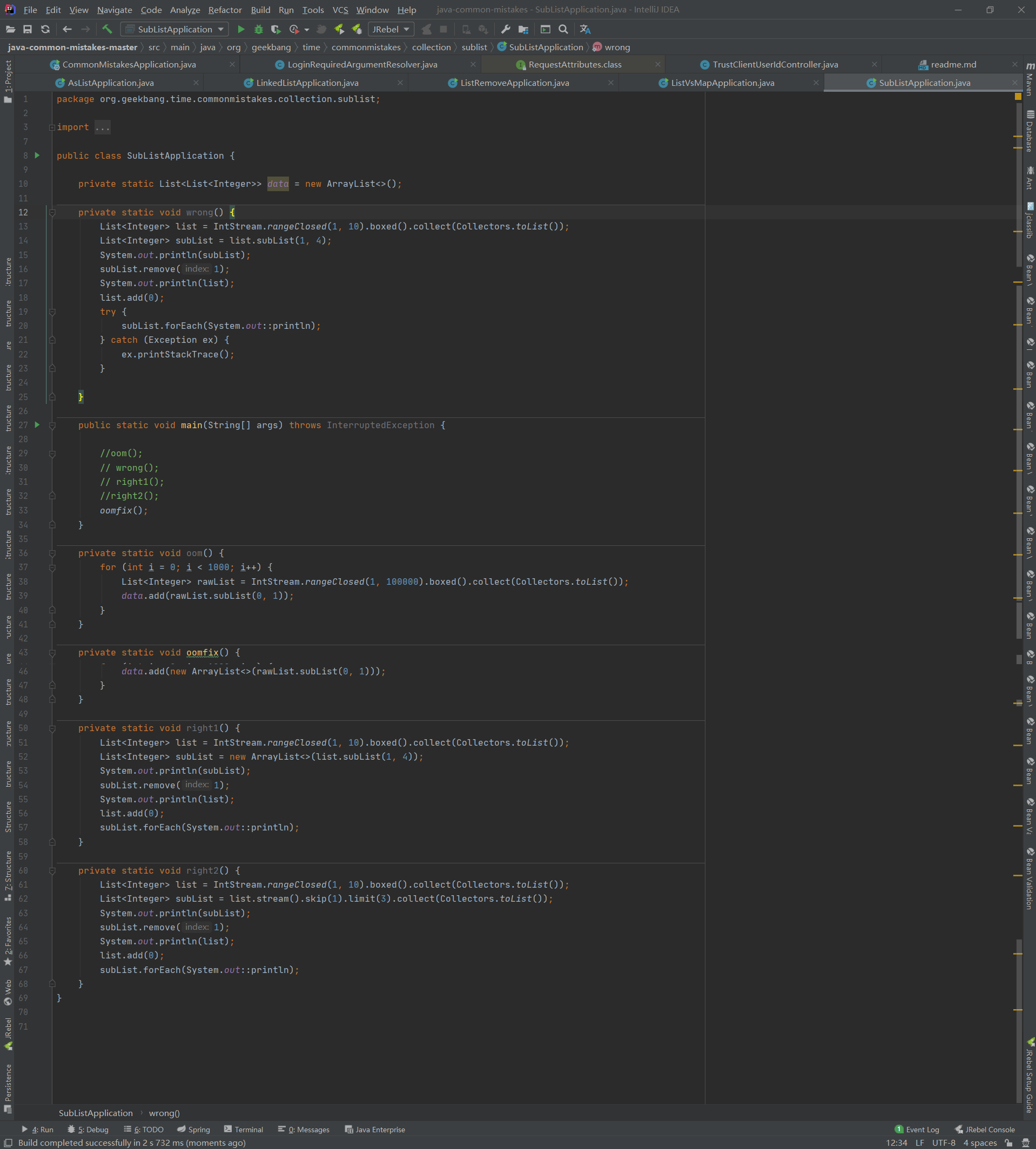This screenshot has width=1036, height=1149.
Task: Open the Debug tool window
Action: click(x=88, y=1130)
